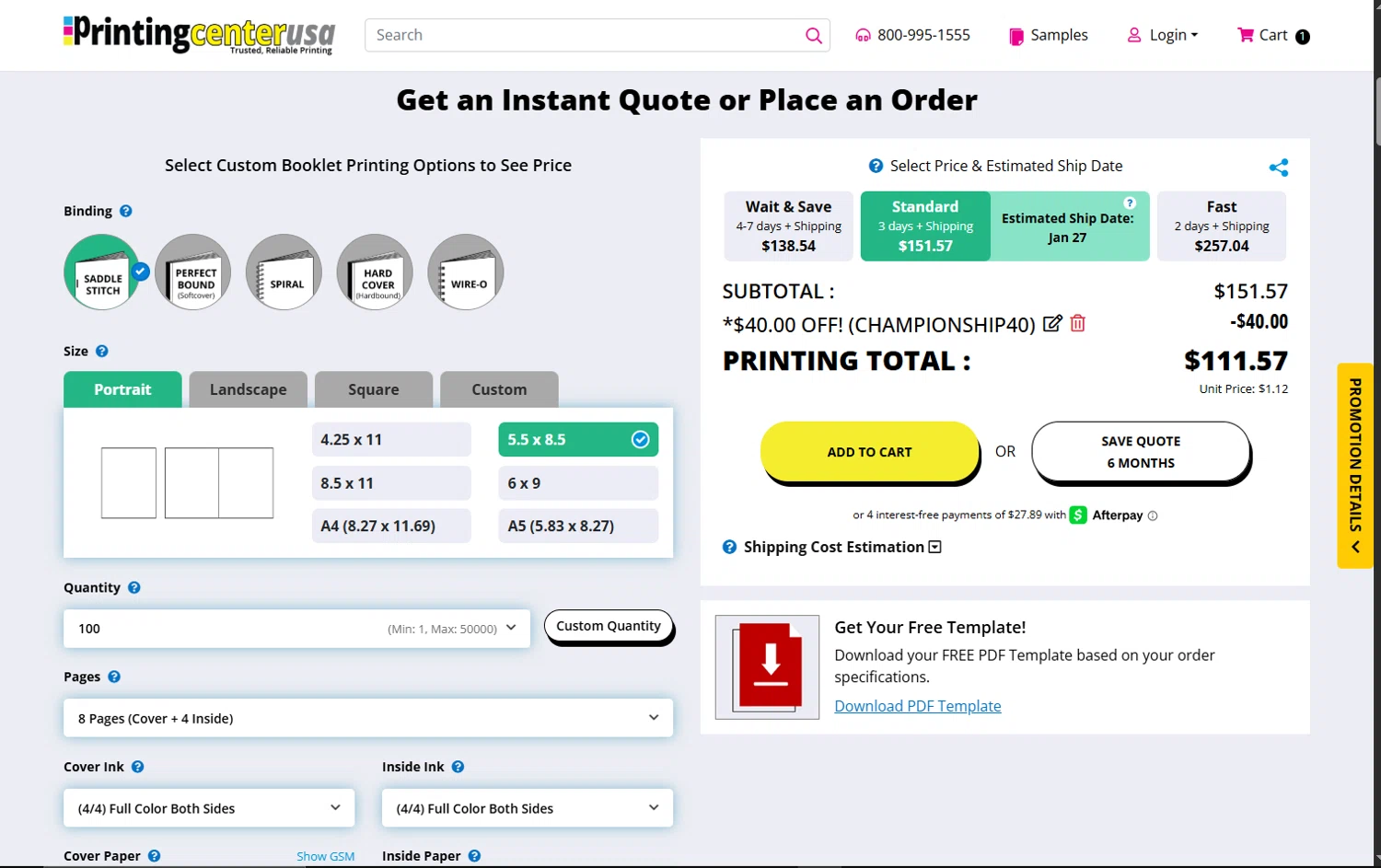Click the Afterpay logo
This screenshot has height=868, width=1381.
(1106, 515)
